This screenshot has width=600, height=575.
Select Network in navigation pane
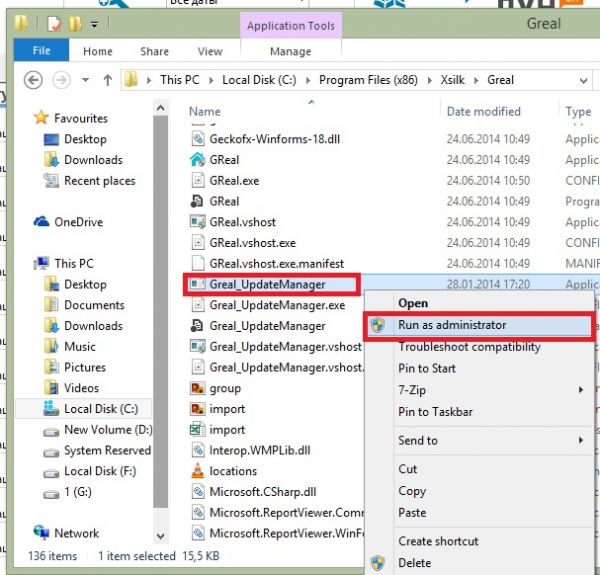point(77,533)
